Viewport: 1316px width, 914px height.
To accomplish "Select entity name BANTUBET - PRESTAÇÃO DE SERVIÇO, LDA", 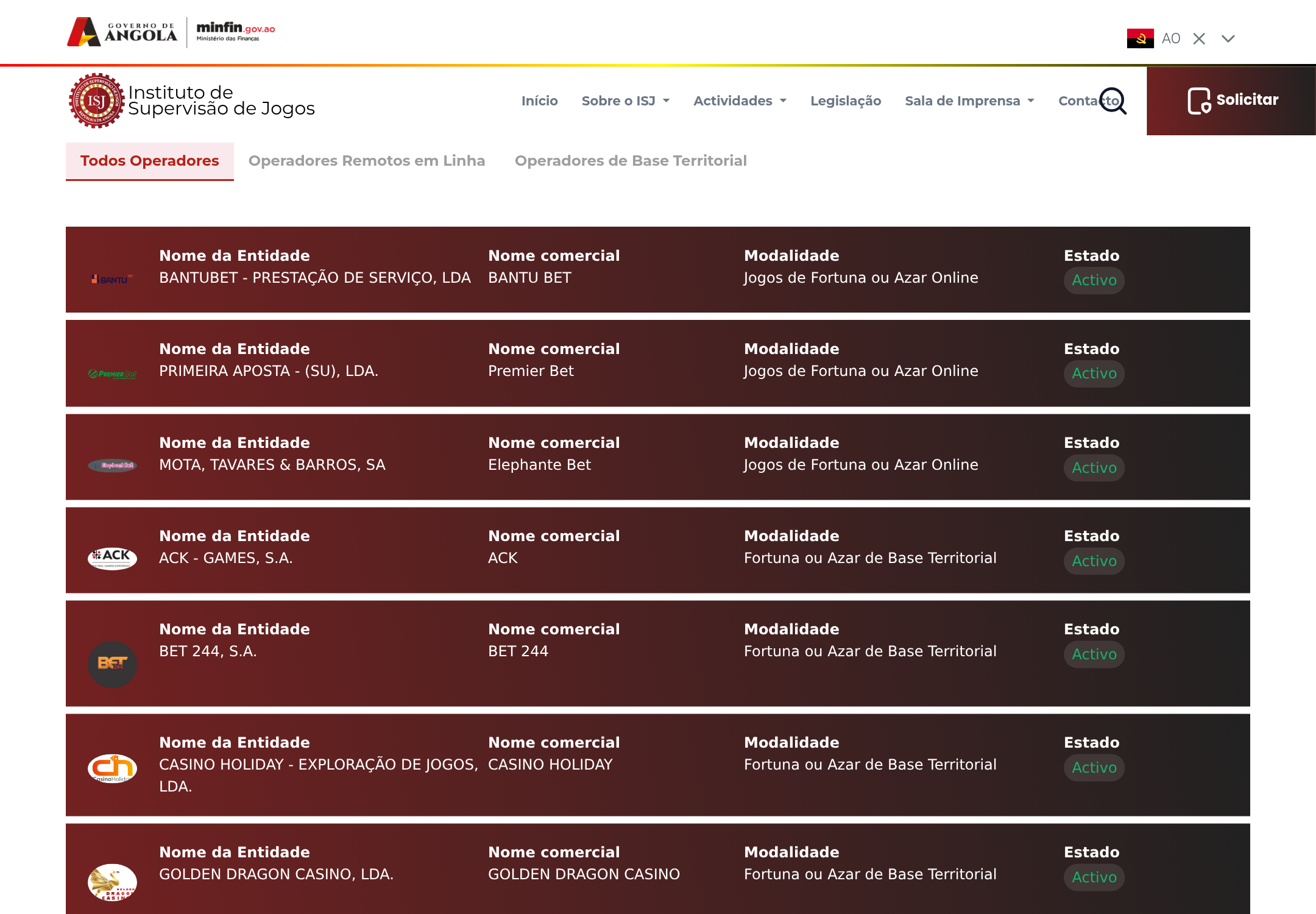I will tap(315, 278).
